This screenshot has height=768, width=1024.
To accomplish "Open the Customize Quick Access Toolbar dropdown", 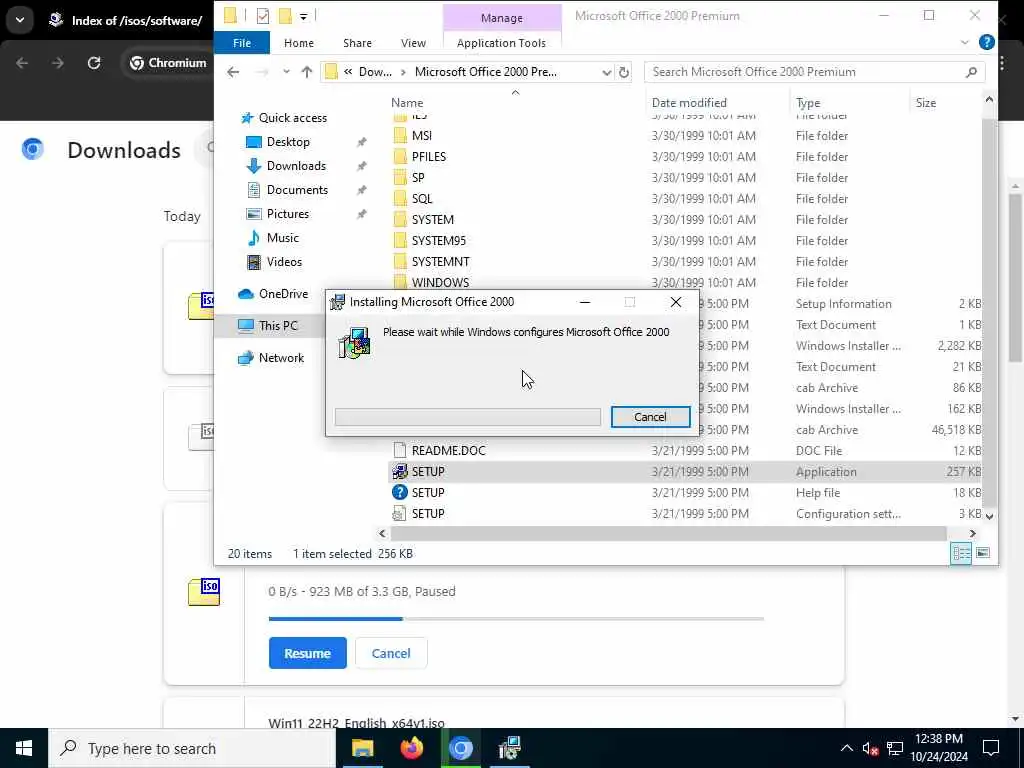I will tap(304, 16).
